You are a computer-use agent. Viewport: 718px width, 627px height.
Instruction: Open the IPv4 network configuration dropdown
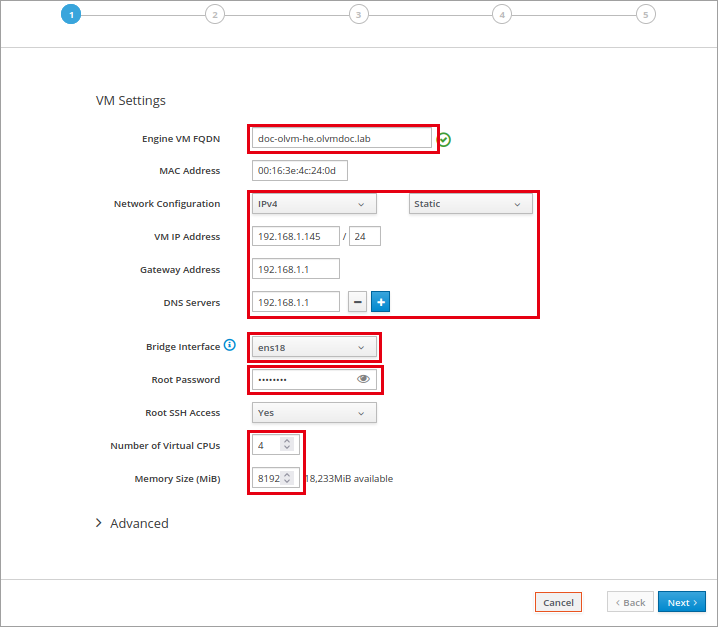314,204
